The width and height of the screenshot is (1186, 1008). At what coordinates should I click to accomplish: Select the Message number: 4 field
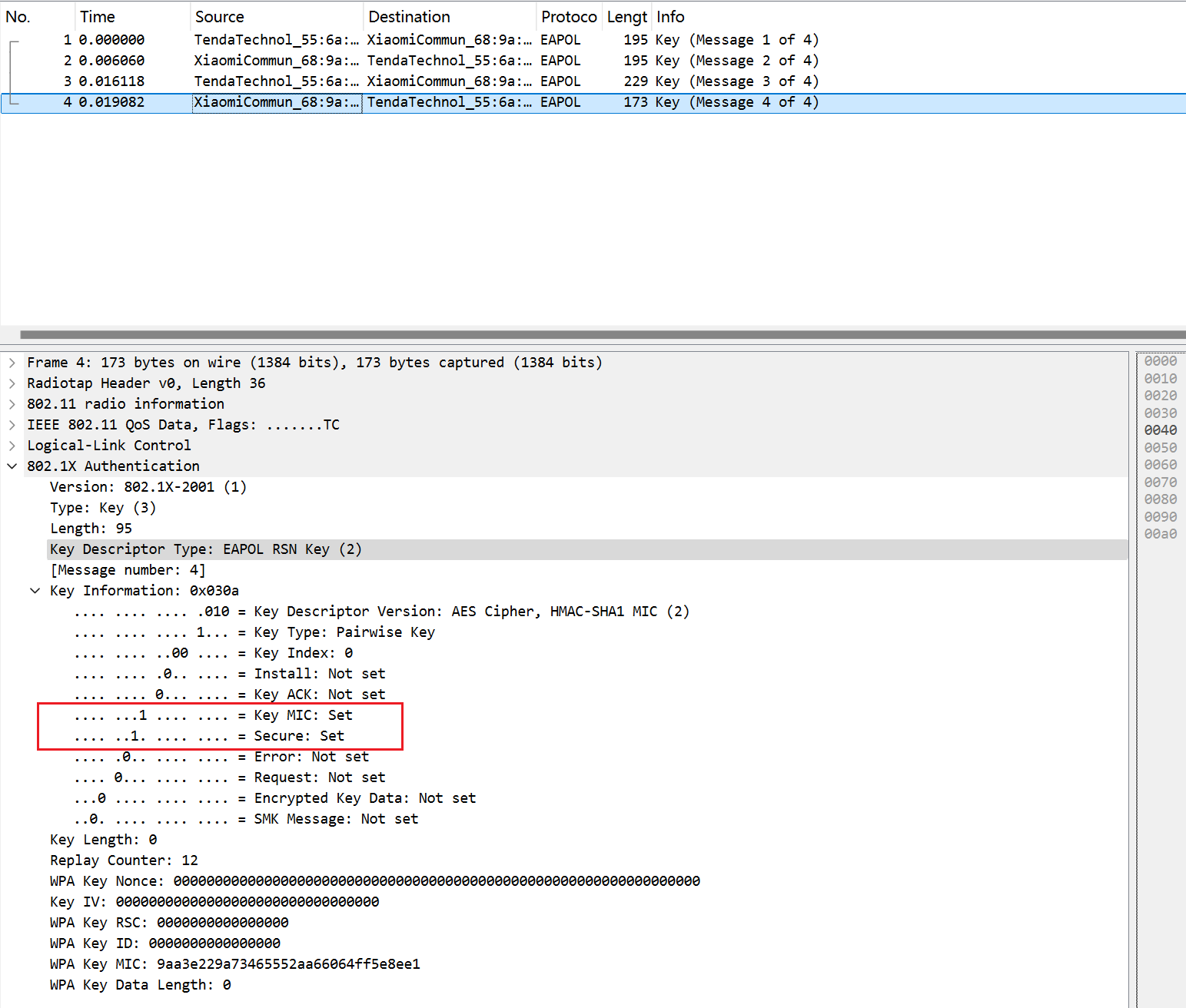coord(128,570)
